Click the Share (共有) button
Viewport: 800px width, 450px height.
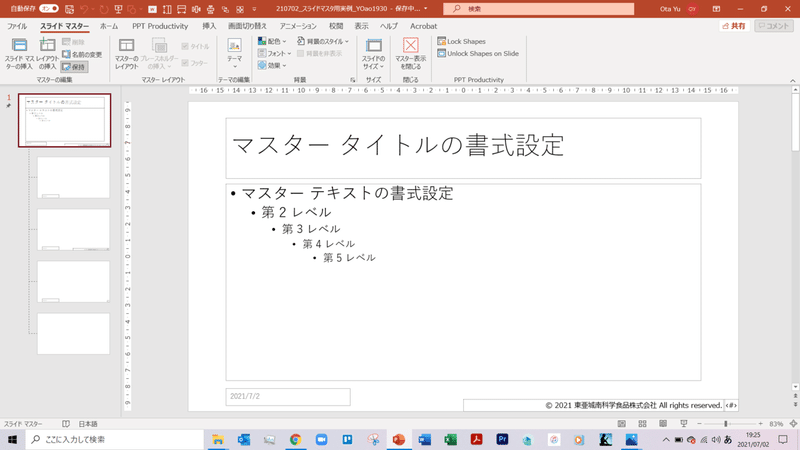pos(734,26)
